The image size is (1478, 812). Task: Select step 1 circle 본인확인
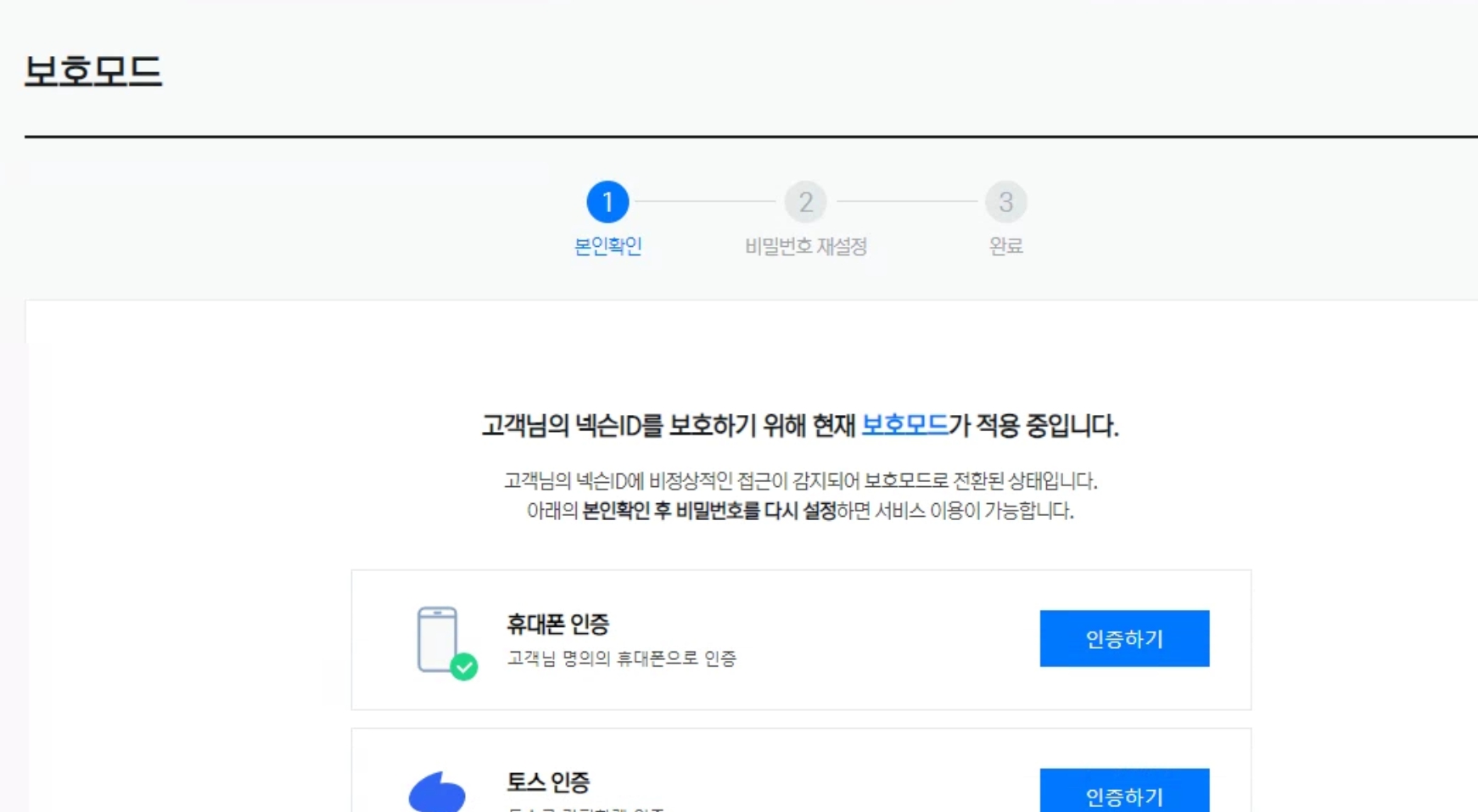pos(607,202)
